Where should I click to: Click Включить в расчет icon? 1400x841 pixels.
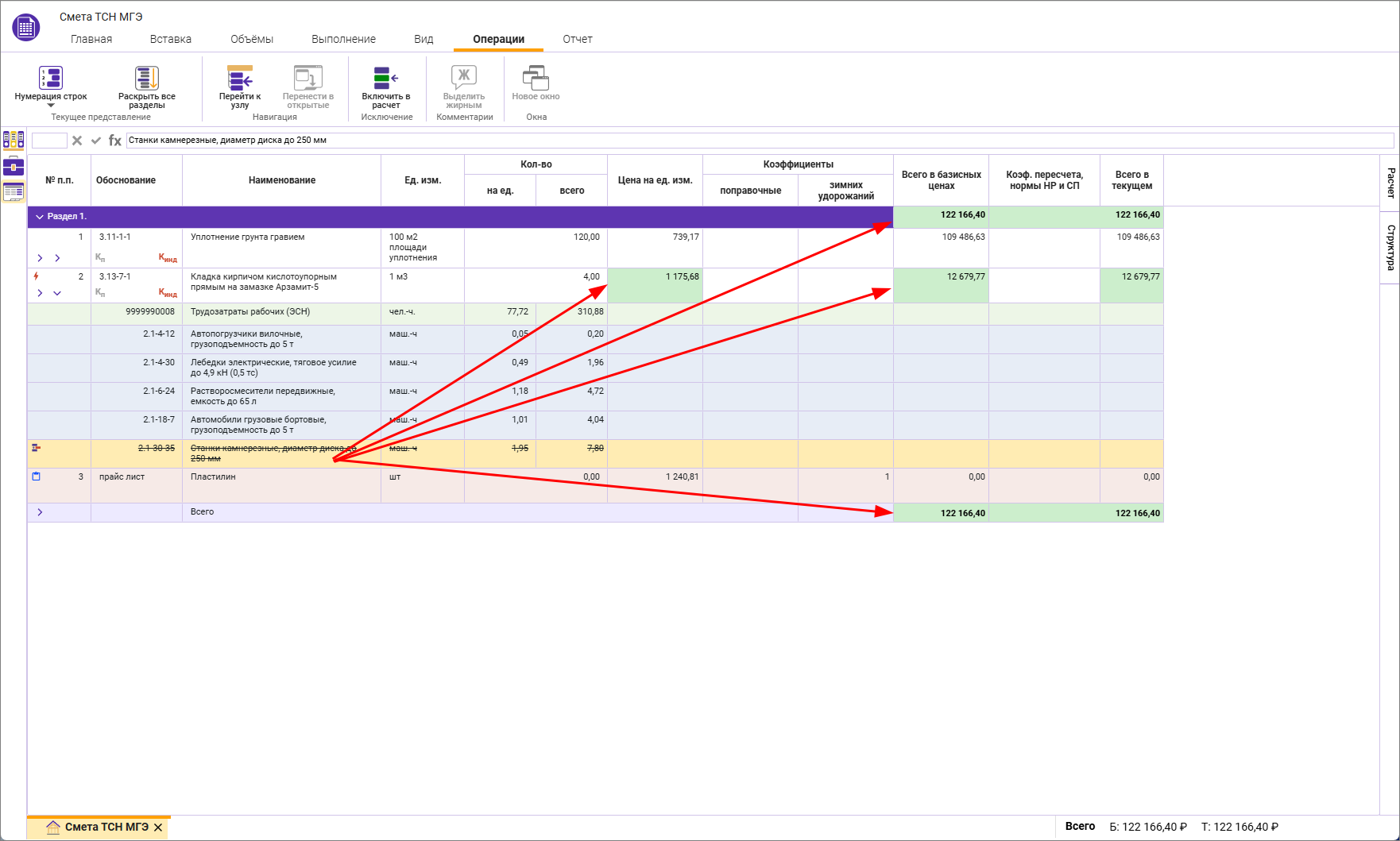(385, 78)
